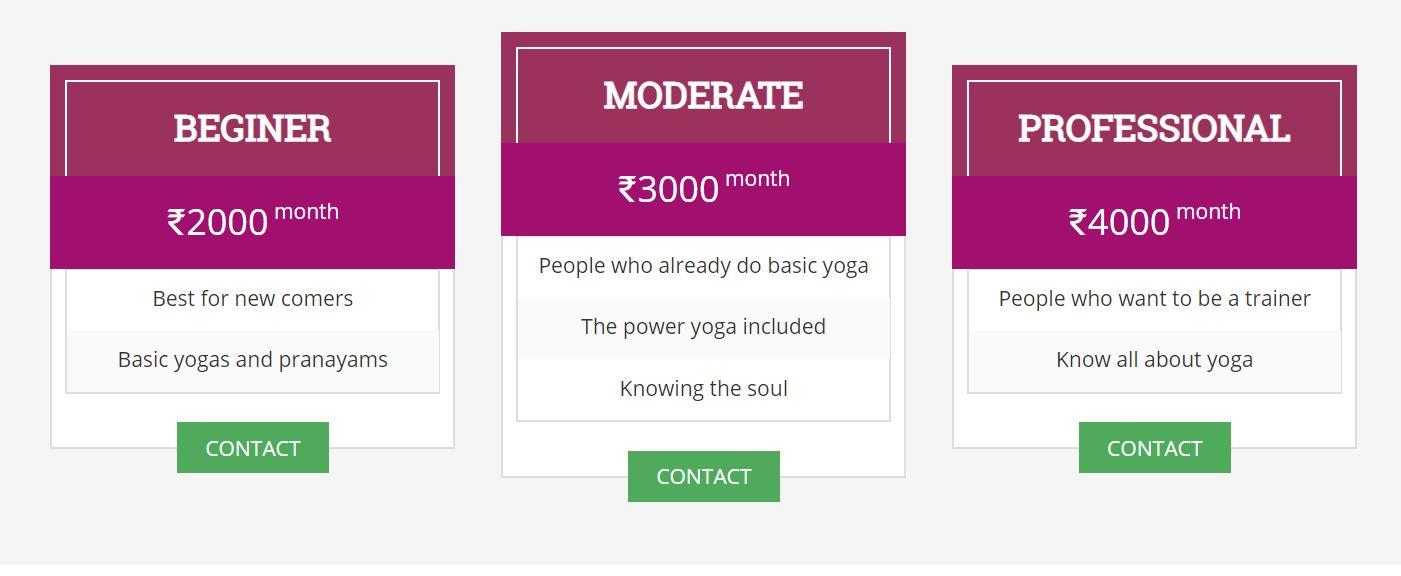
Task: Select the "Basic yogas and pranayams" feature
Action: pyautogui.click(x=252, y=360)
